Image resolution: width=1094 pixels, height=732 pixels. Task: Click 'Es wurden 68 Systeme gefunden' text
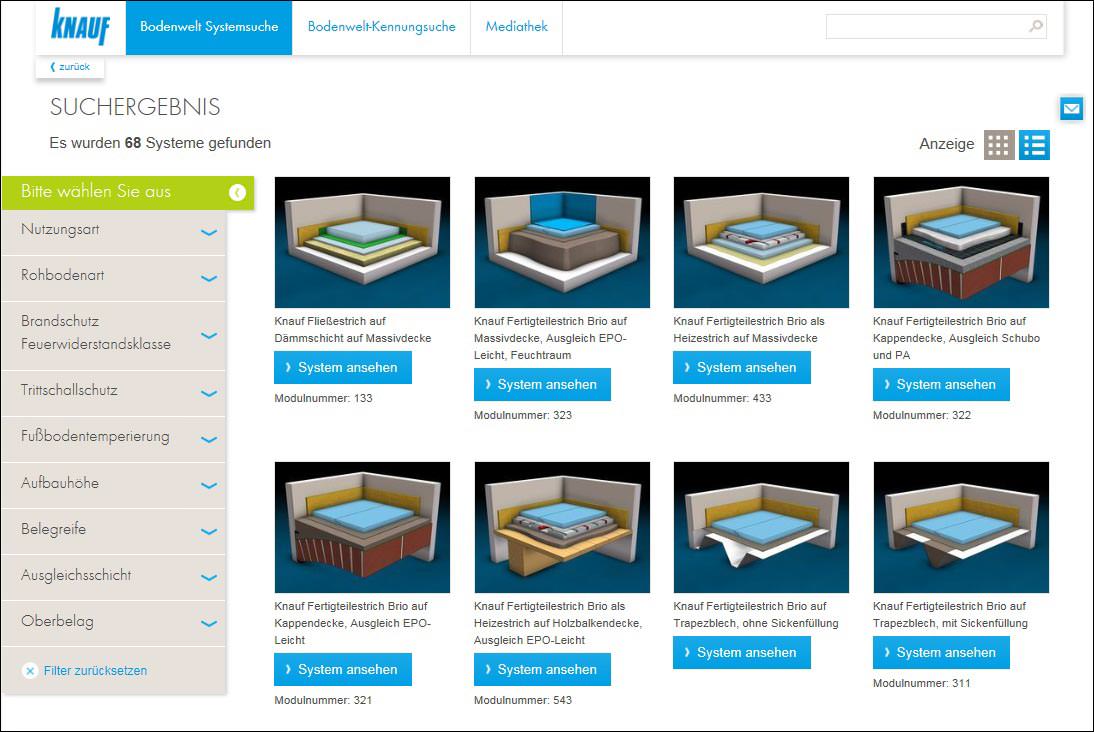tap(160, 143)
